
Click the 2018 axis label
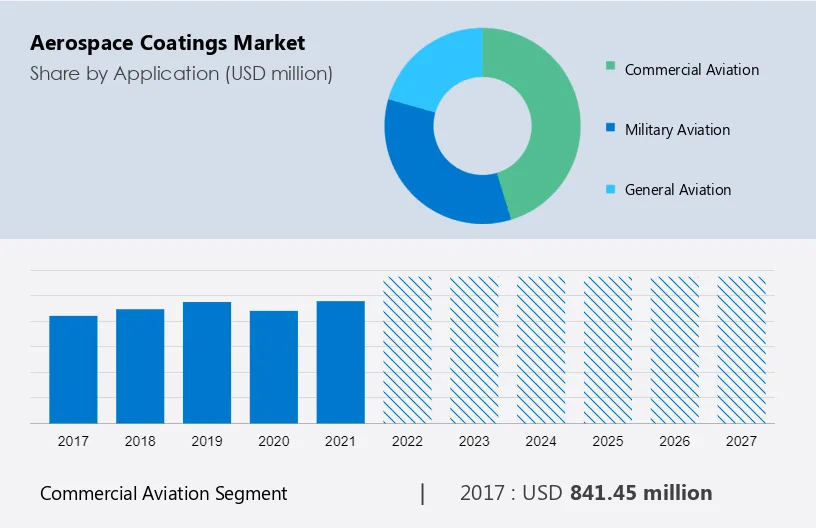pos(140,441)
